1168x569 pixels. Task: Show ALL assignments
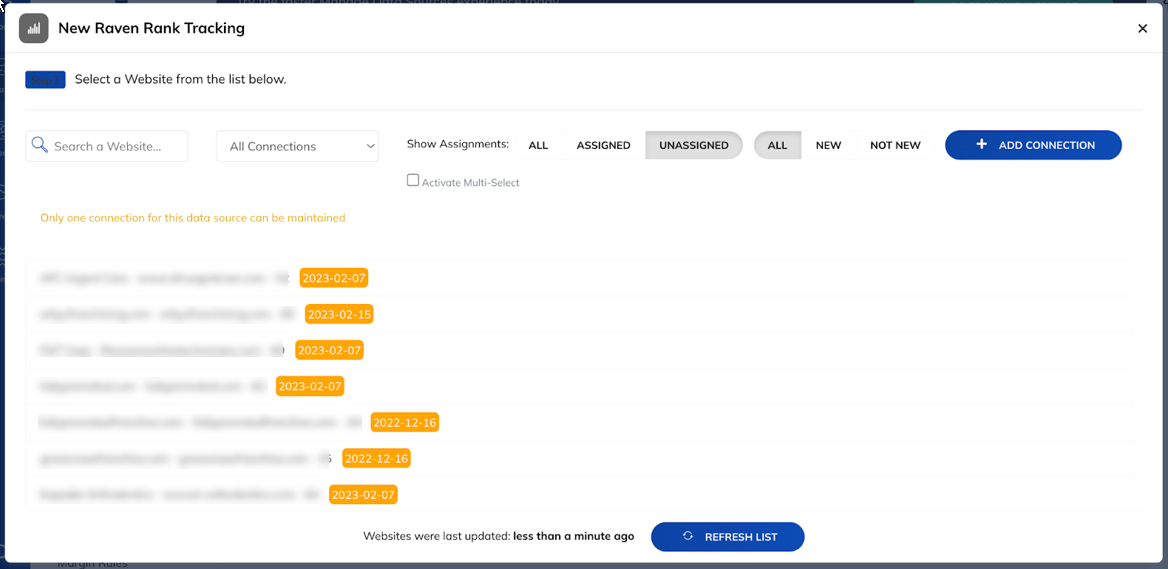click(x=538, y=145)
